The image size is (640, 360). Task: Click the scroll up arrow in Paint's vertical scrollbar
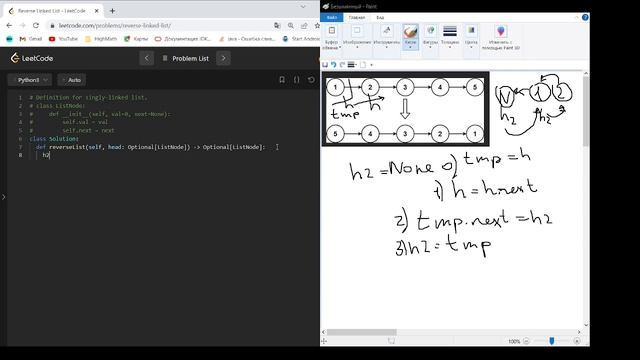coord(586,73)
